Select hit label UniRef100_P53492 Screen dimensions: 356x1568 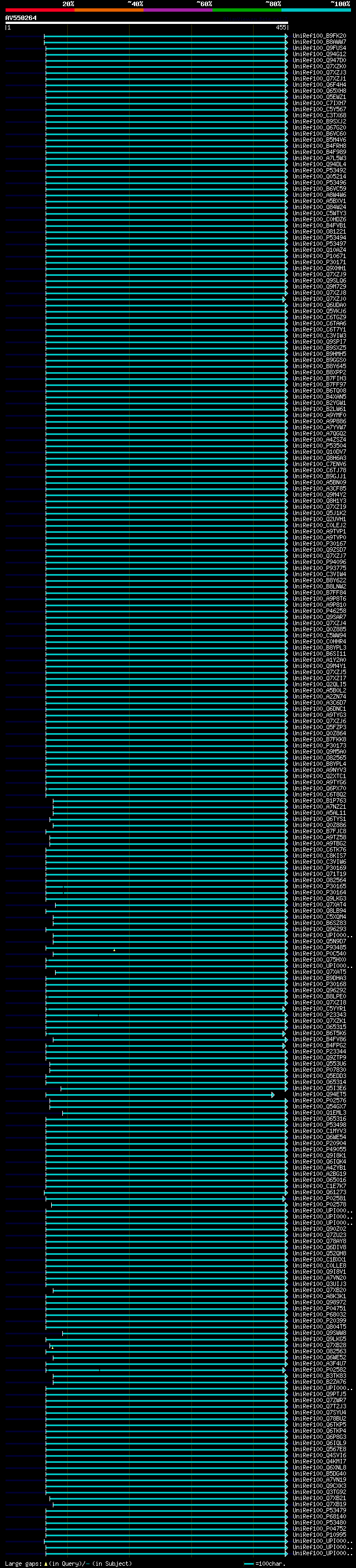click(319, 170)
